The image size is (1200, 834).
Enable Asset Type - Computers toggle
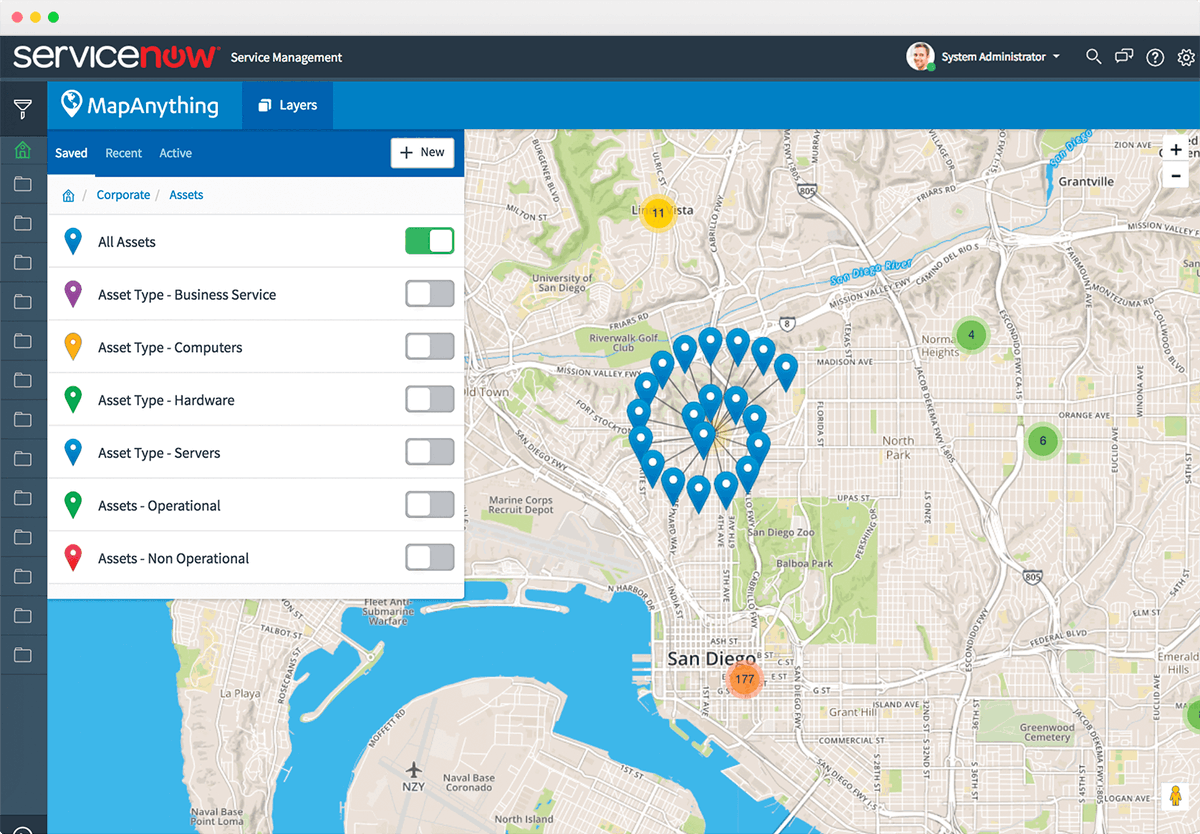click(430, 347)
